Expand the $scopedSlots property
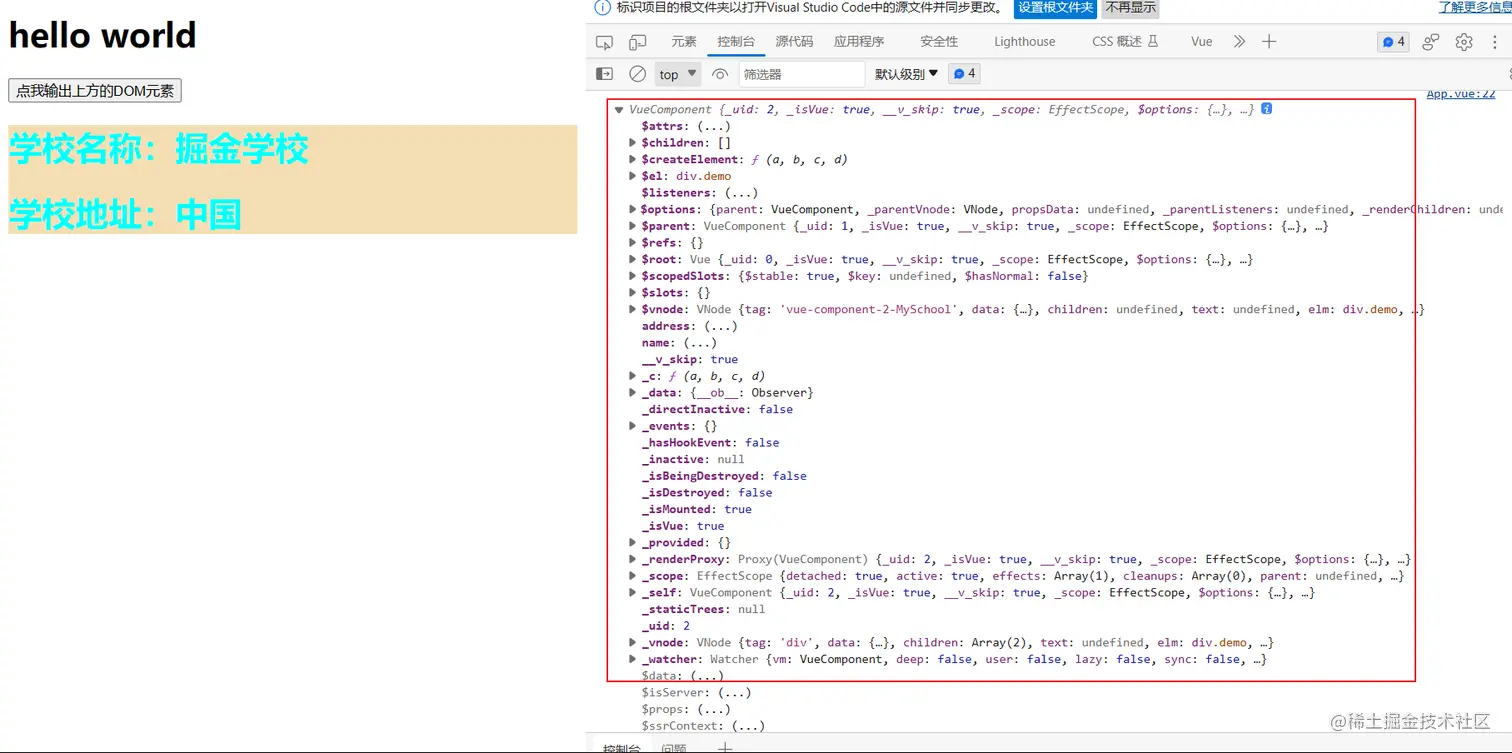Image resolution: width=1512 pixels, height=753 pixels. coord(632,276)
